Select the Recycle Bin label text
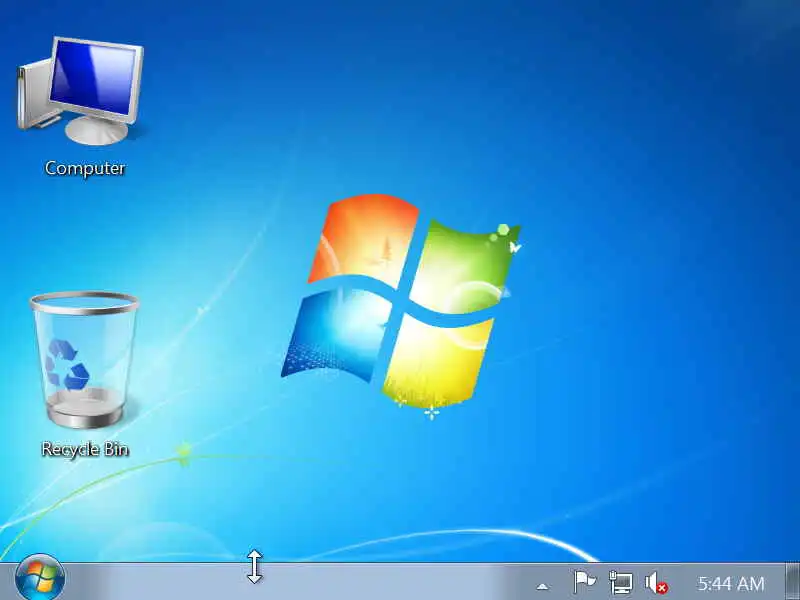Screen dimensions: 800x600 [x=85, y=449]
